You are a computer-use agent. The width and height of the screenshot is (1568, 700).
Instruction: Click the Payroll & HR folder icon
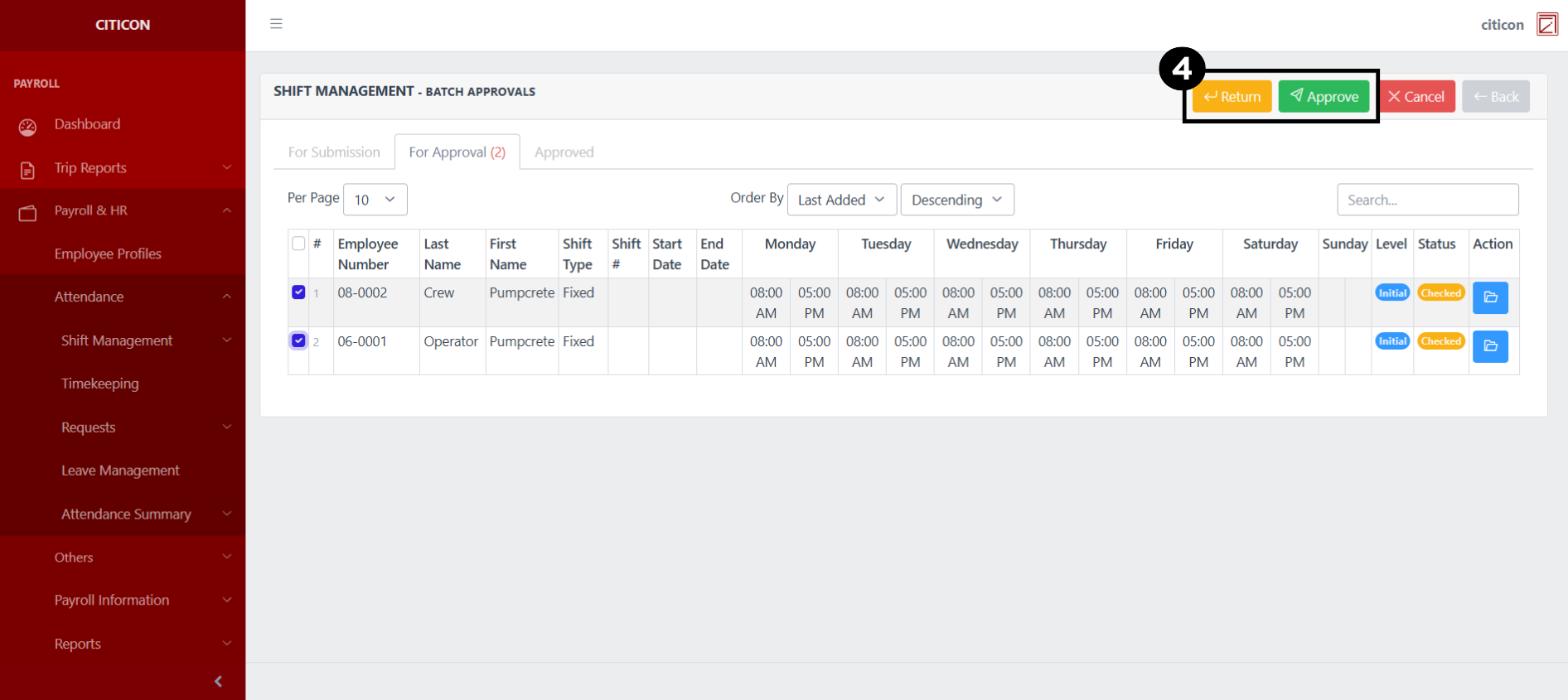coord(27,213)
